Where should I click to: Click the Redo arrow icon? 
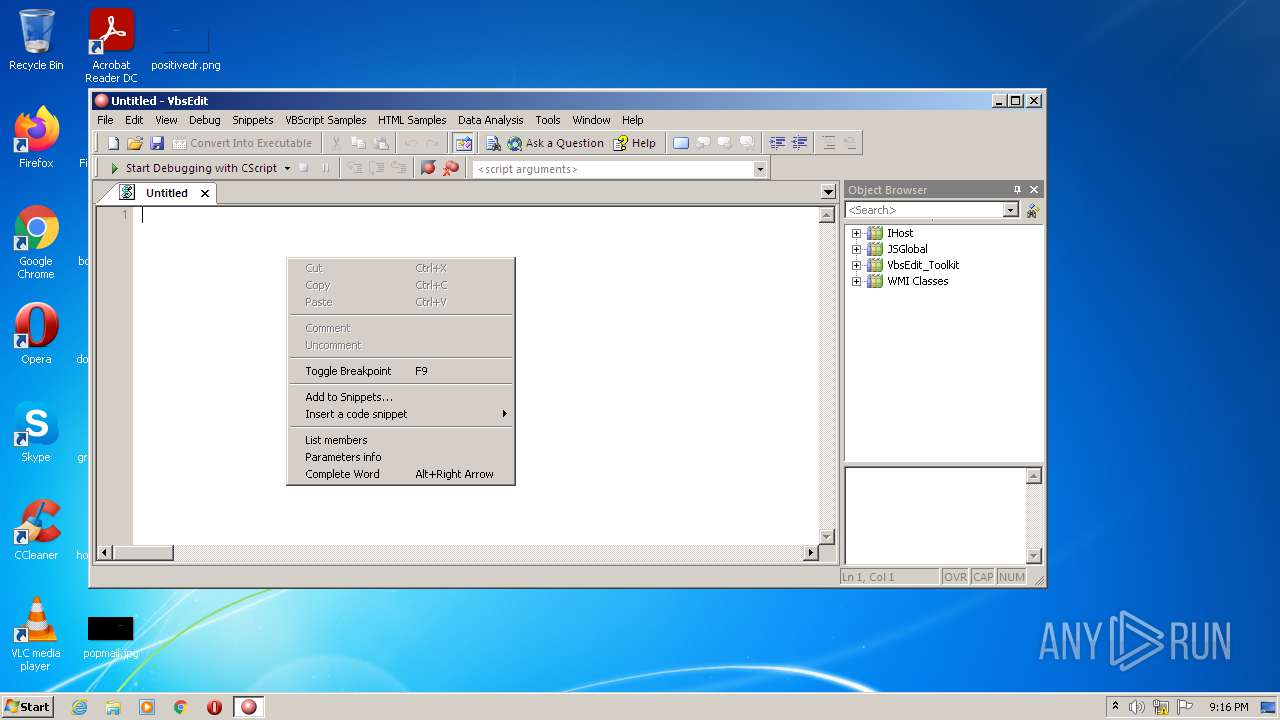point(432,143)
